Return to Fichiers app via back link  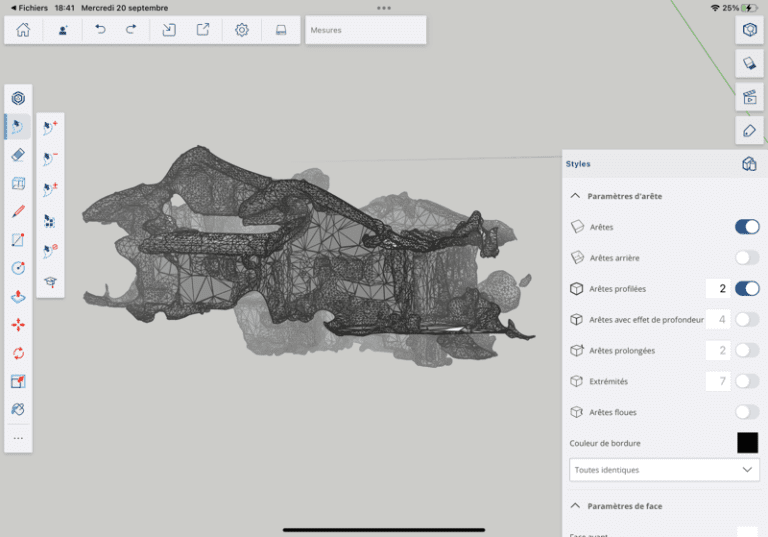pyautogui.click(x=27, y=7)
